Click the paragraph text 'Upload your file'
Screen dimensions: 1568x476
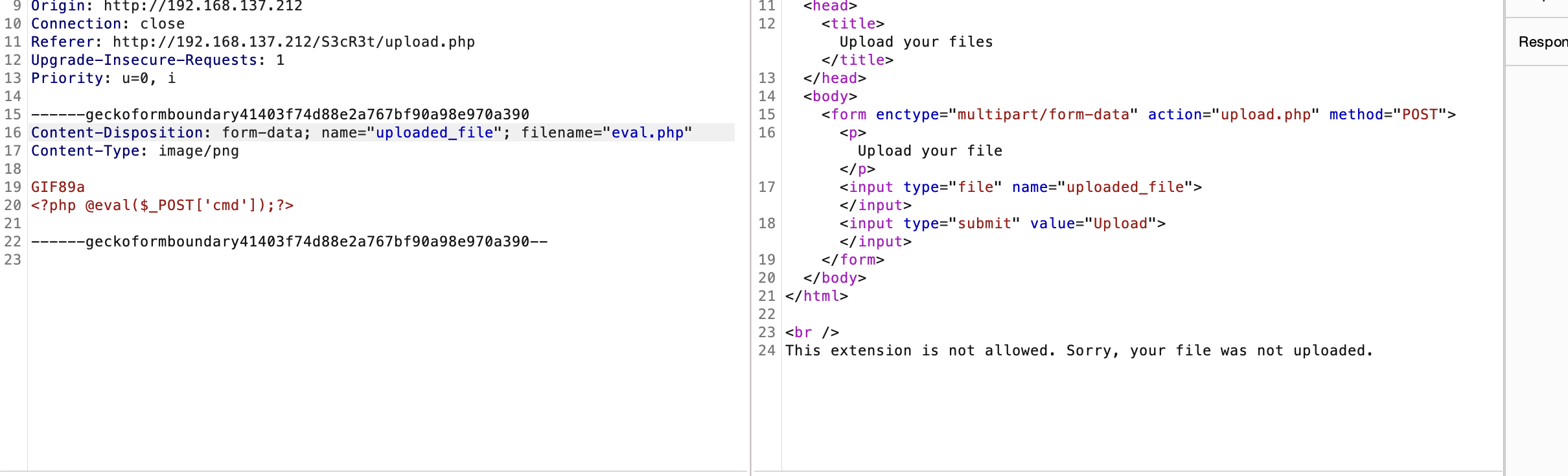930,151
